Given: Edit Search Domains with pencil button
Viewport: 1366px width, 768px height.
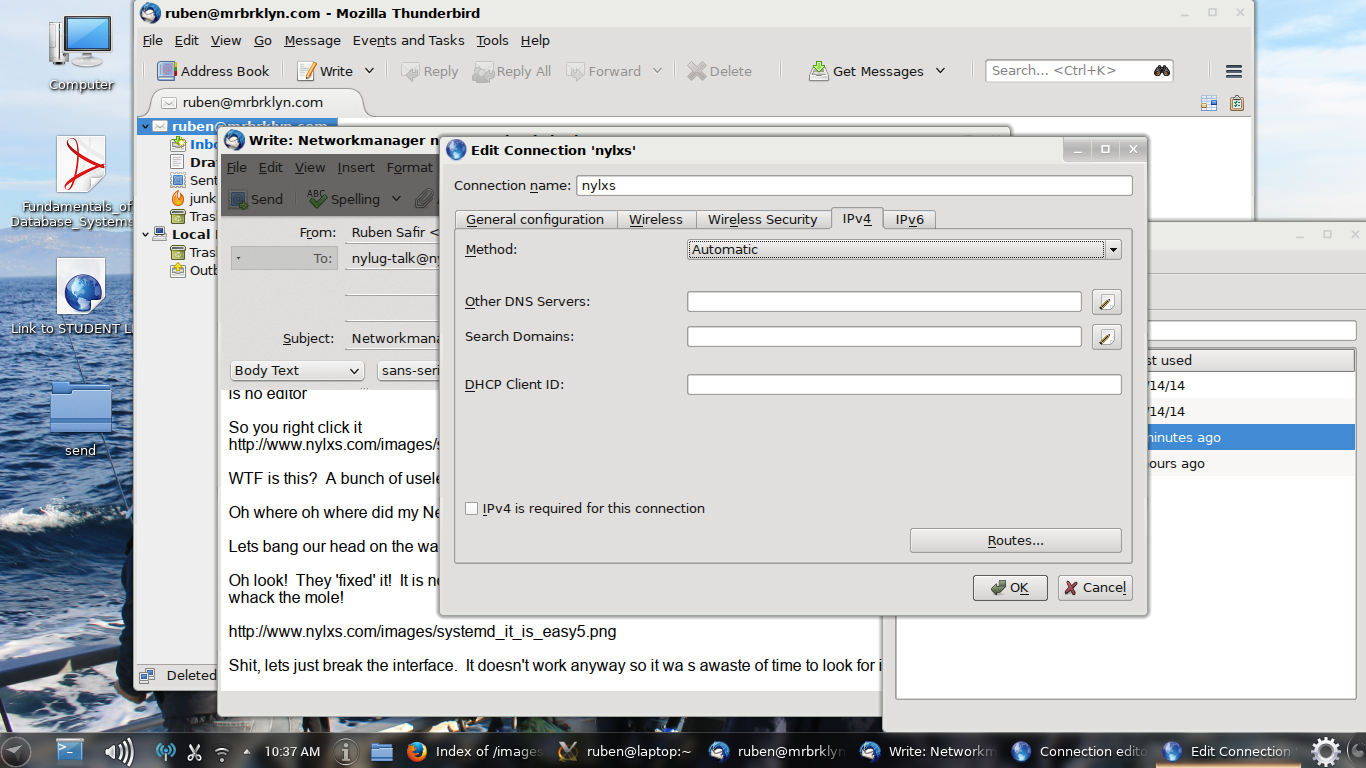Looking at the screenshot, I should point(1106,337).
